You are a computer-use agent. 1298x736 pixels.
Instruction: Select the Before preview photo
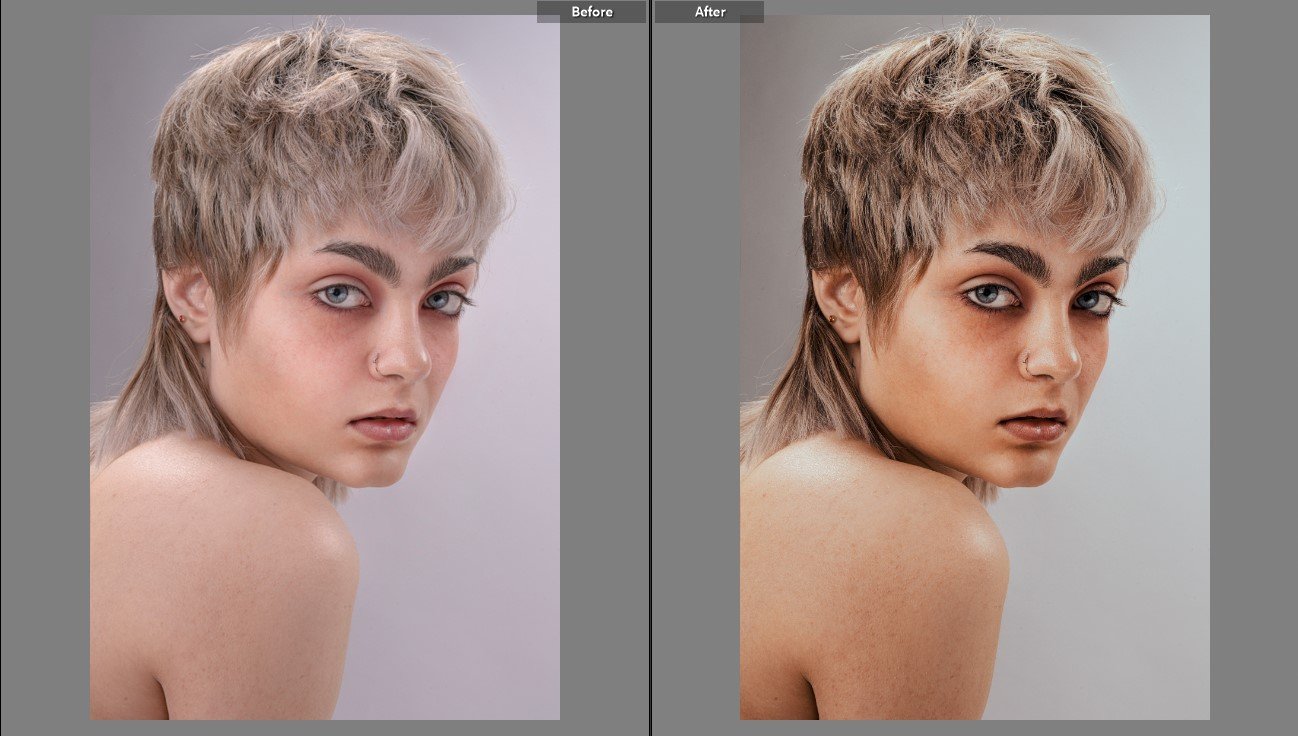point(325,367)
